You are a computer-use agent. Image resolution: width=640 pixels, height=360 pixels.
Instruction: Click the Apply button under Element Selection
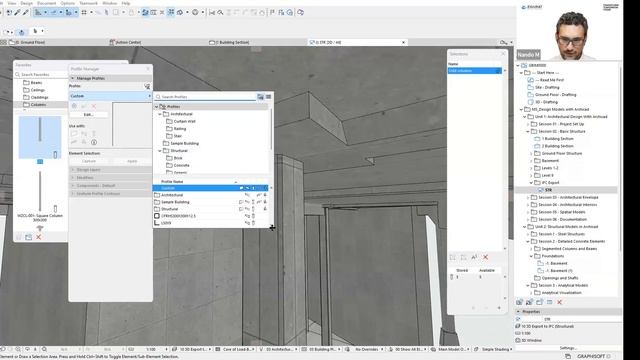(x=132, y=161)
